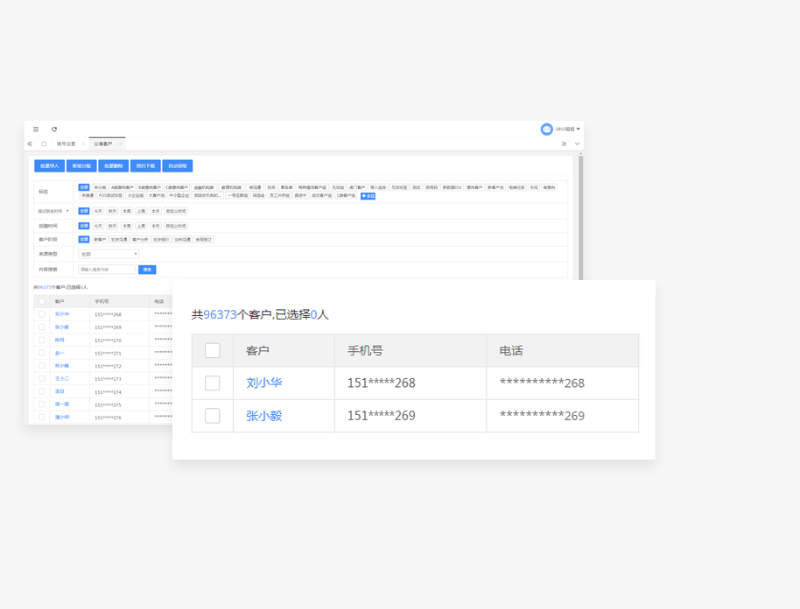Screen dimensions: 800x609
Task: Click the user avatar icon
Action: pyautogui.click(x=547, y=129)
